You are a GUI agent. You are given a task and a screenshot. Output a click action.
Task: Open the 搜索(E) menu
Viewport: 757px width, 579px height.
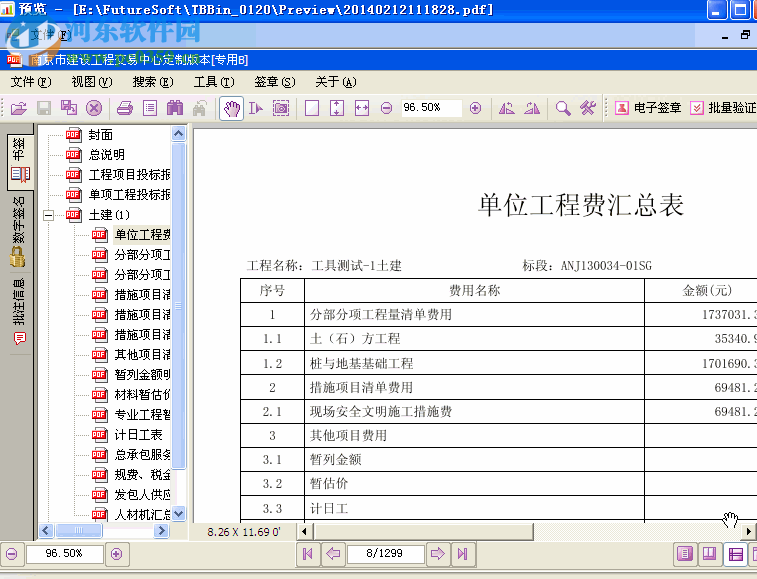tap(153, 82)
